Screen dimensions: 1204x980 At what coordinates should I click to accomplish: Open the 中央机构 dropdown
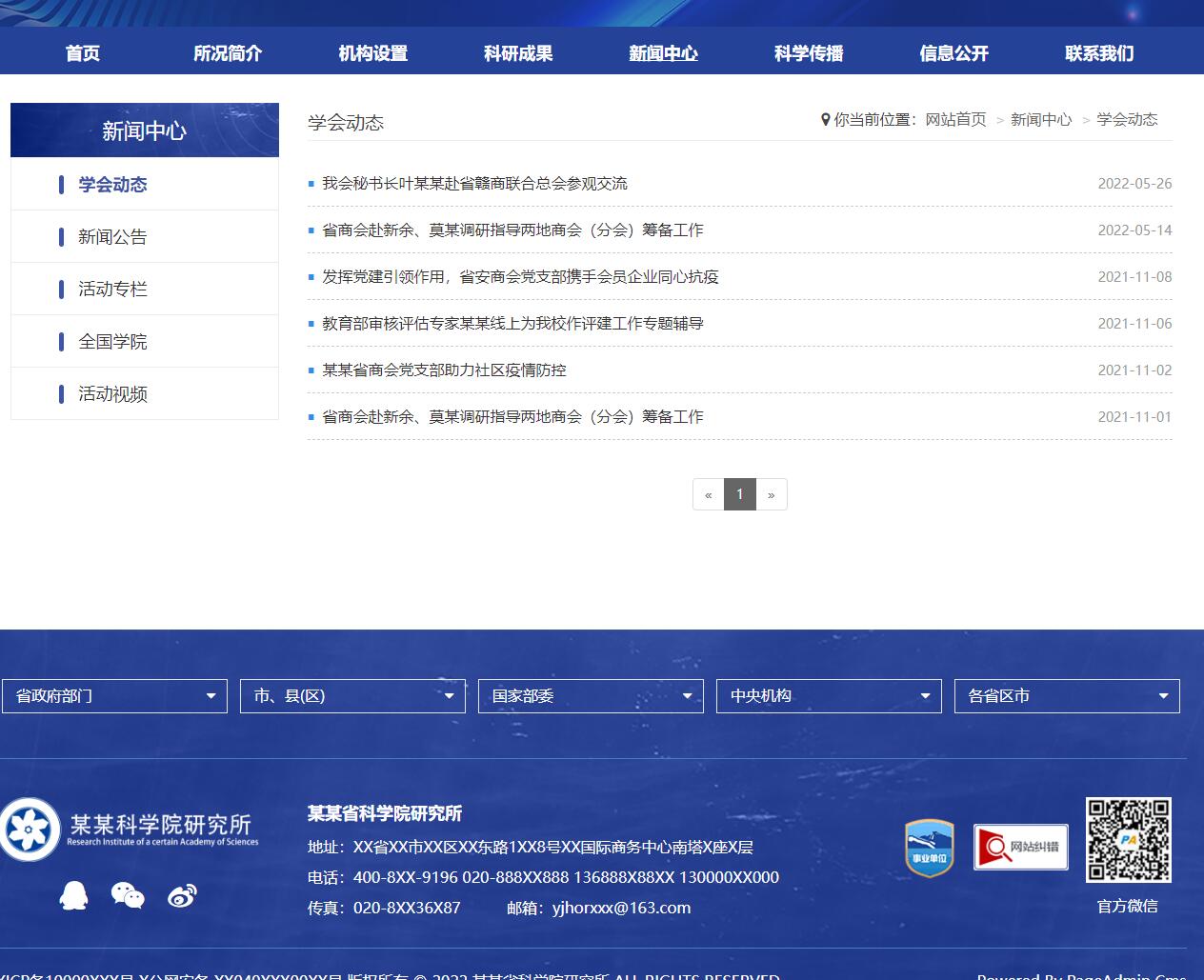pyautogui.click(x=829, y=696)
